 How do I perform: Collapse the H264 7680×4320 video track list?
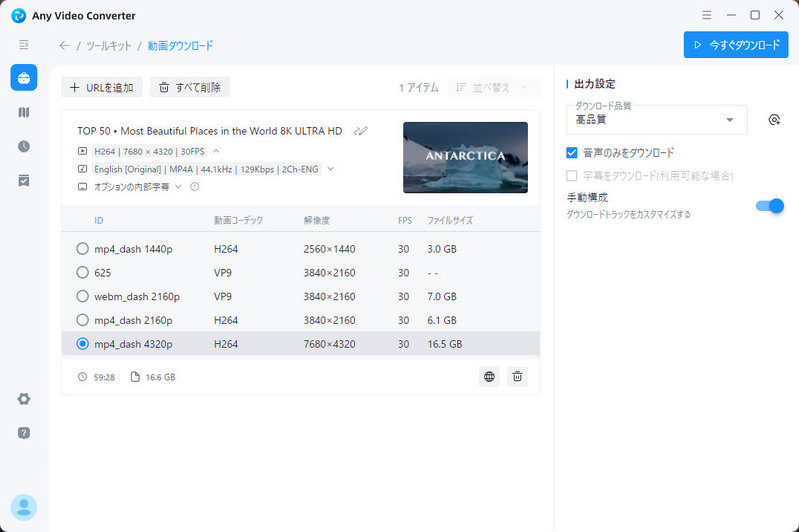click(x=216, y=151)
